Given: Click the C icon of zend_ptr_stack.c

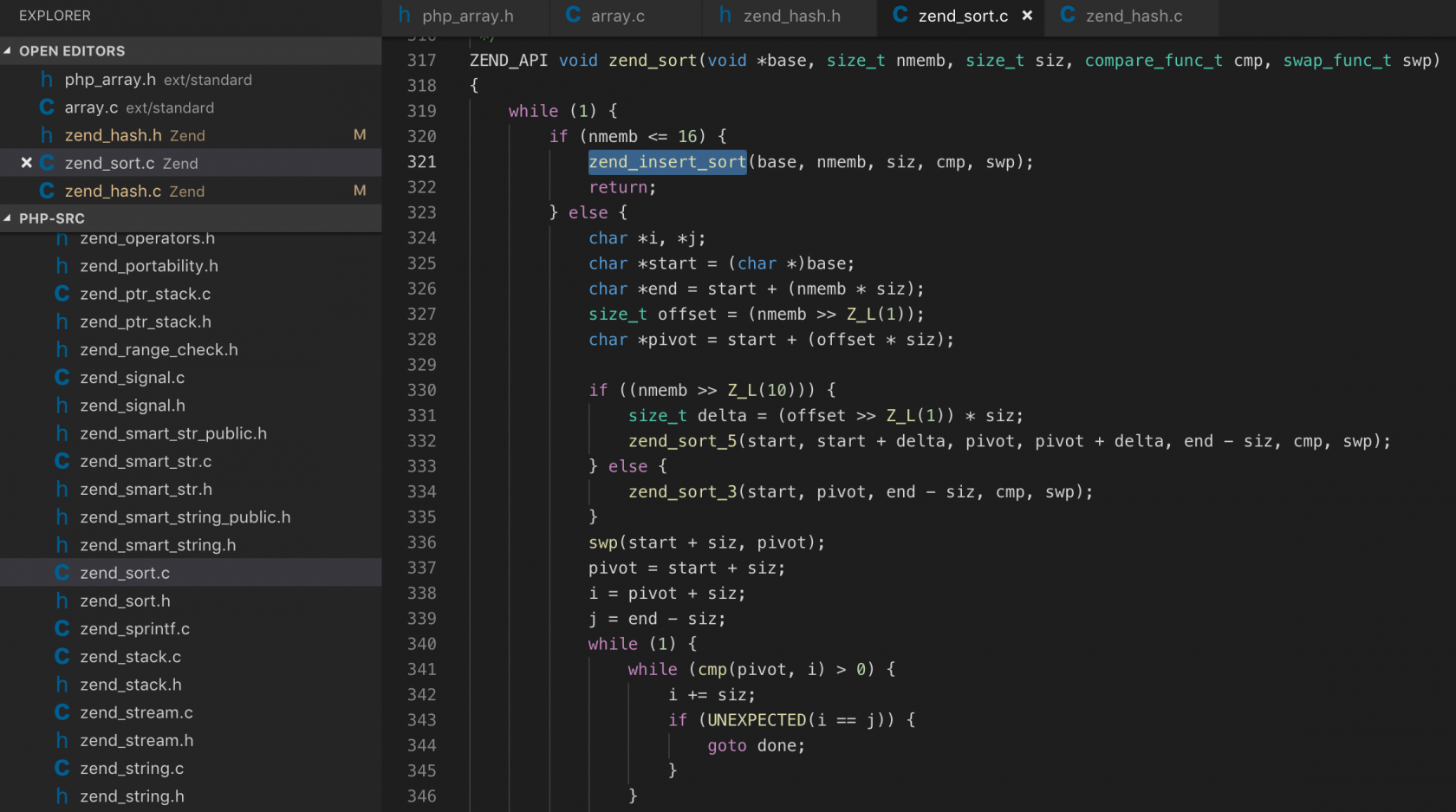Looking at the screenshot, I should [62, 294].
